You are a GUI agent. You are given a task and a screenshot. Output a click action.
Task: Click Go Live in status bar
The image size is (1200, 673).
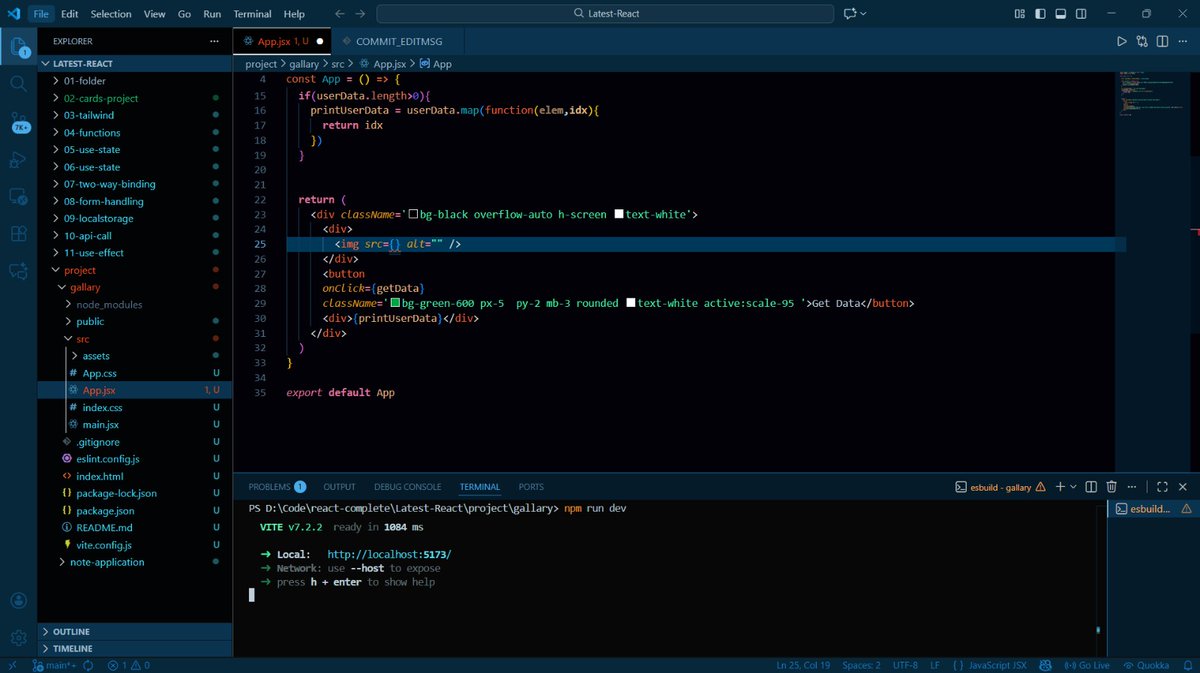point(1088,665)
